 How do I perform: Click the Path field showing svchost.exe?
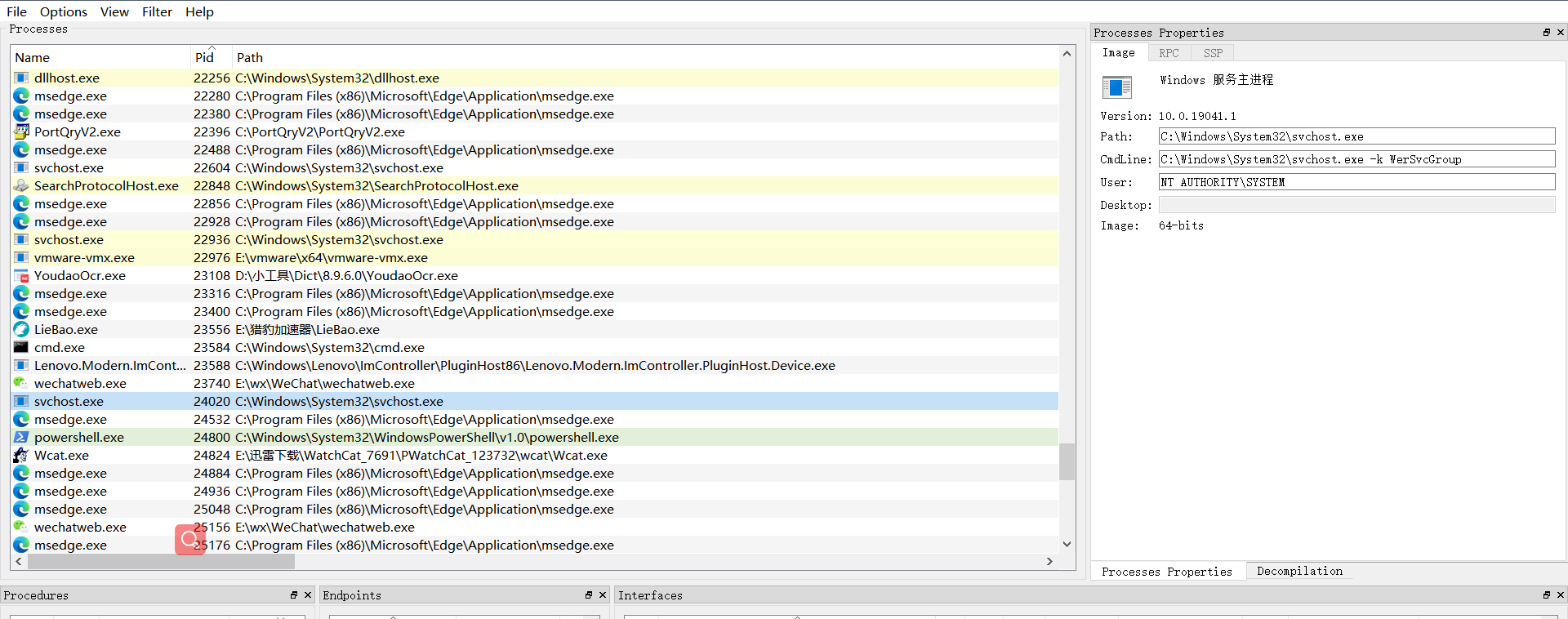(1356, 136)
